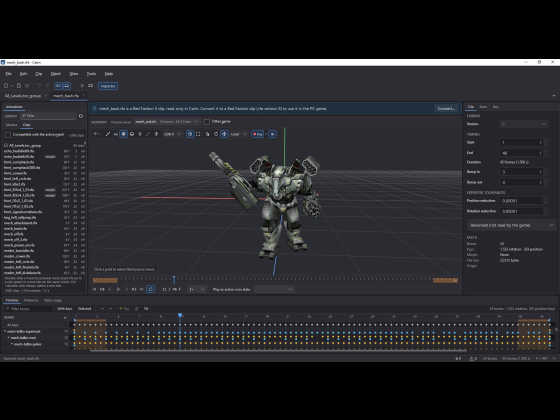This screenshot has height=420, width=560.
Task: Toggle the highlighted clock icon in viewport toolbar
Action: [190, 134]
